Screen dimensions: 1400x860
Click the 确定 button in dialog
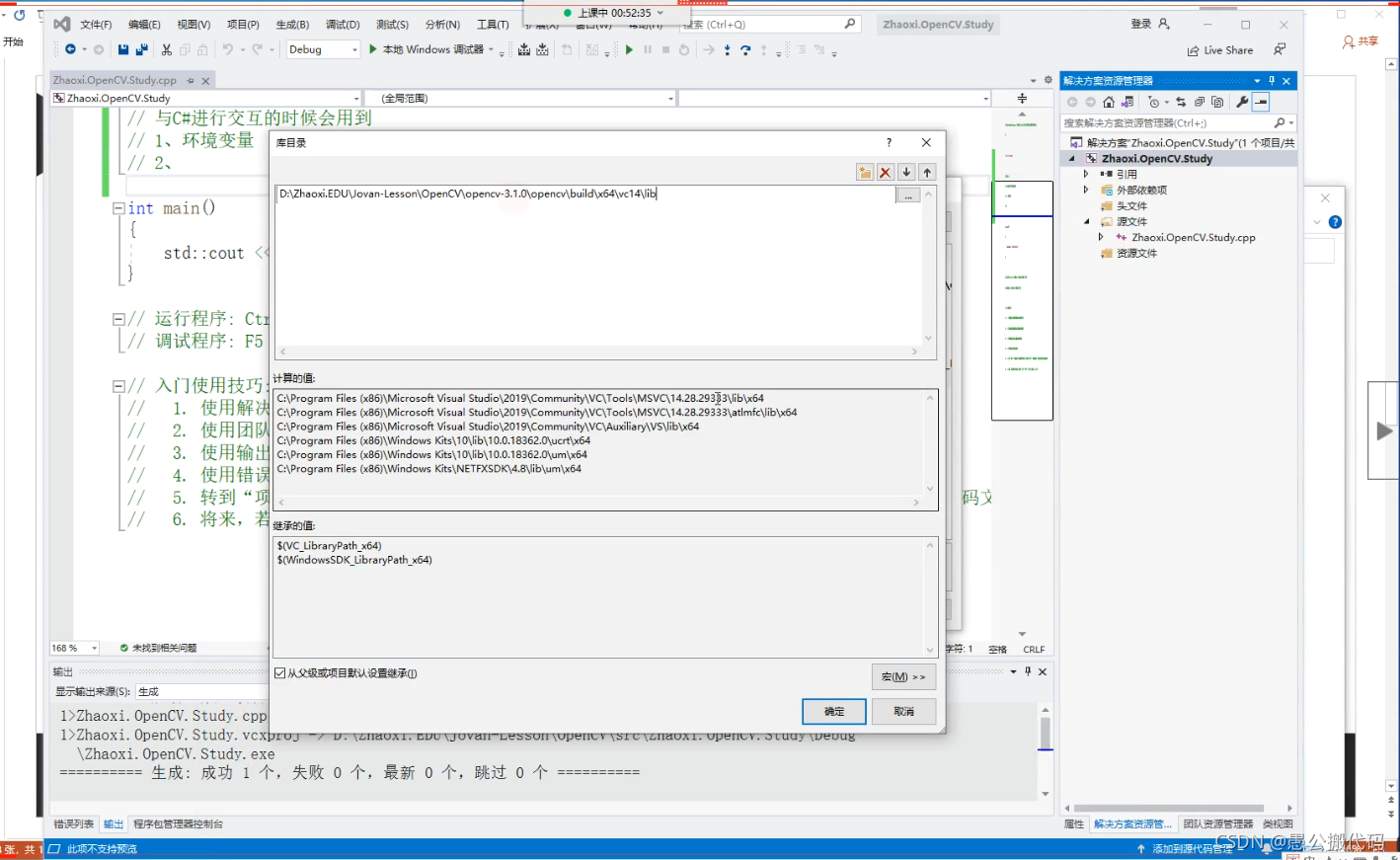coord(834,711)
